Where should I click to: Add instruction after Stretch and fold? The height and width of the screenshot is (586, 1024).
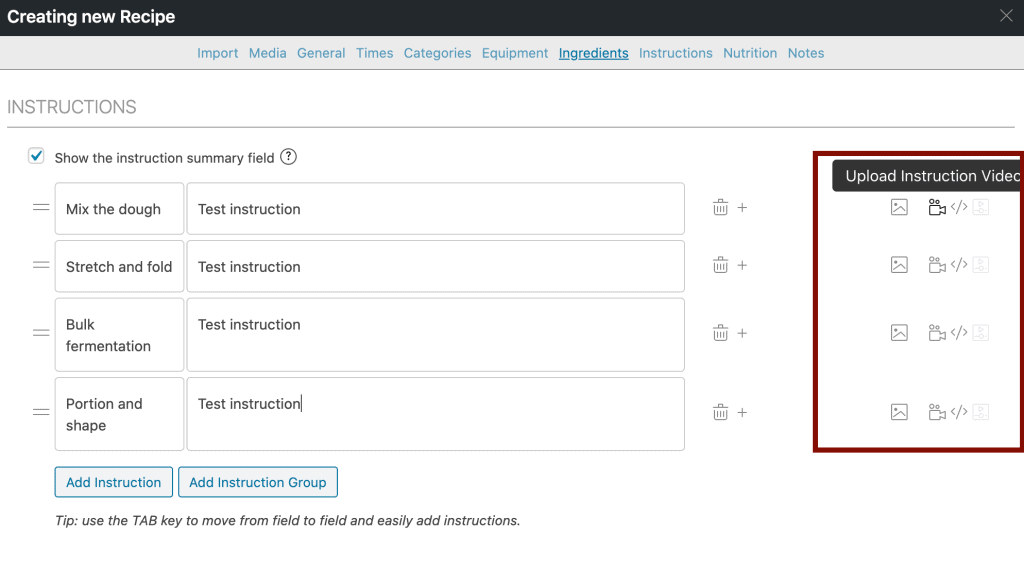click(x=743, y=265)
